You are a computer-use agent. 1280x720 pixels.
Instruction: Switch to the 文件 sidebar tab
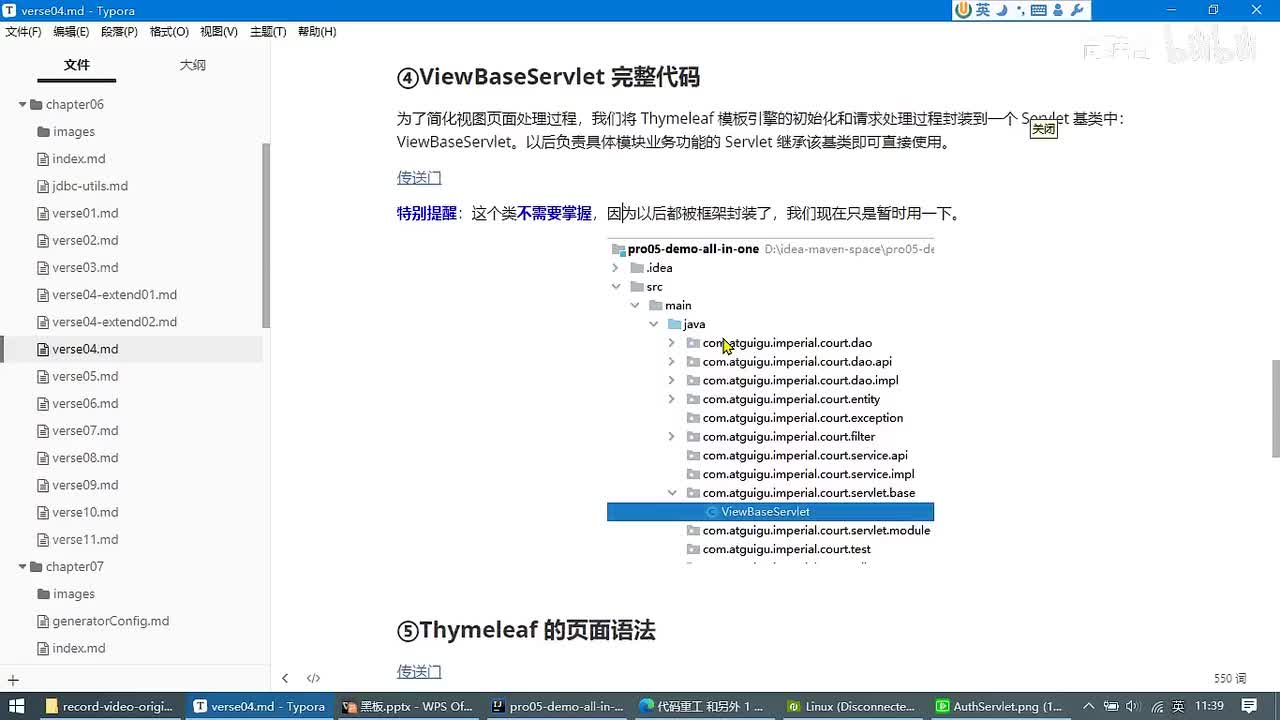point(77,65)
